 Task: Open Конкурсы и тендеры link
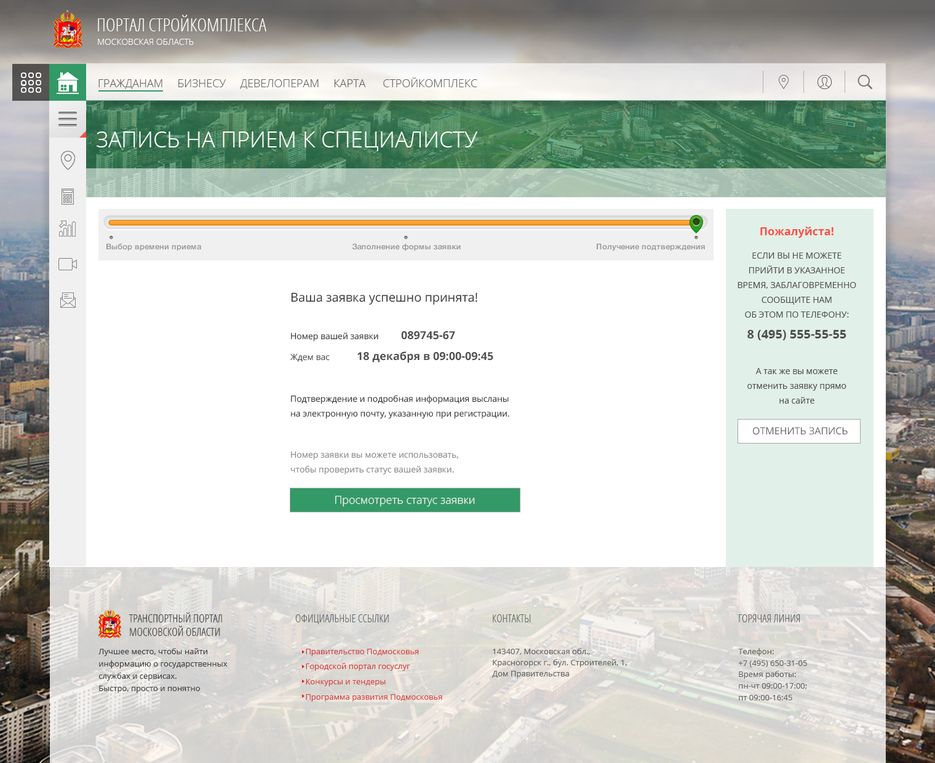coord(345,681)
